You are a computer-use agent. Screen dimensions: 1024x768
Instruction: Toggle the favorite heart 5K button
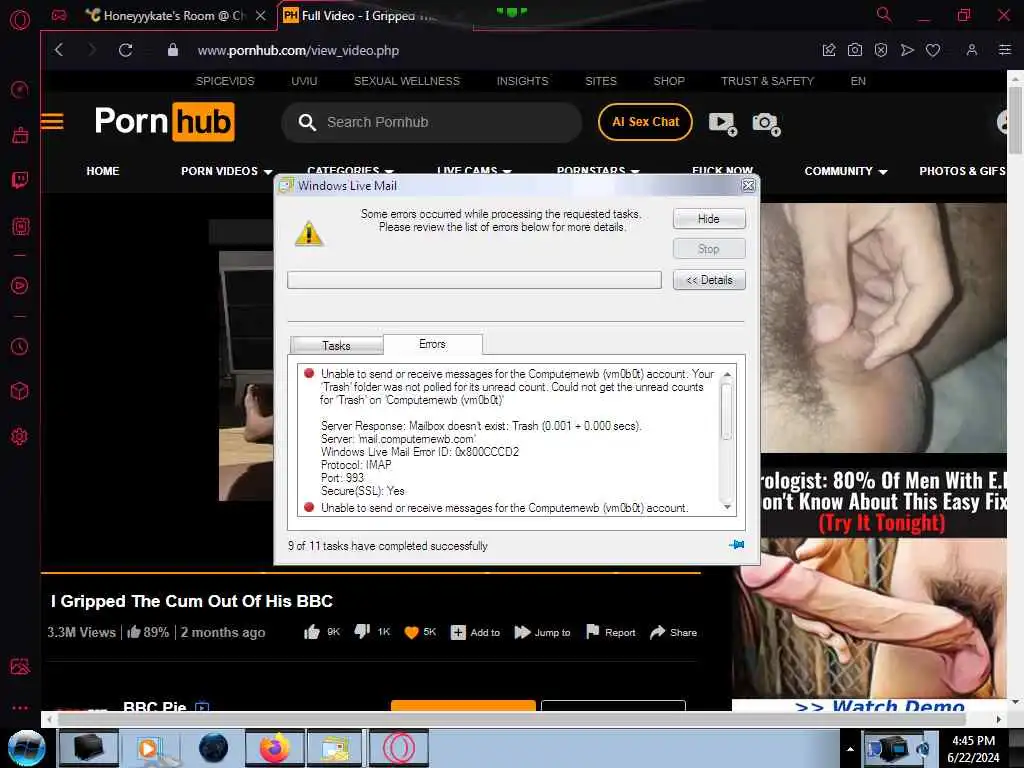(x=420, y=632)
